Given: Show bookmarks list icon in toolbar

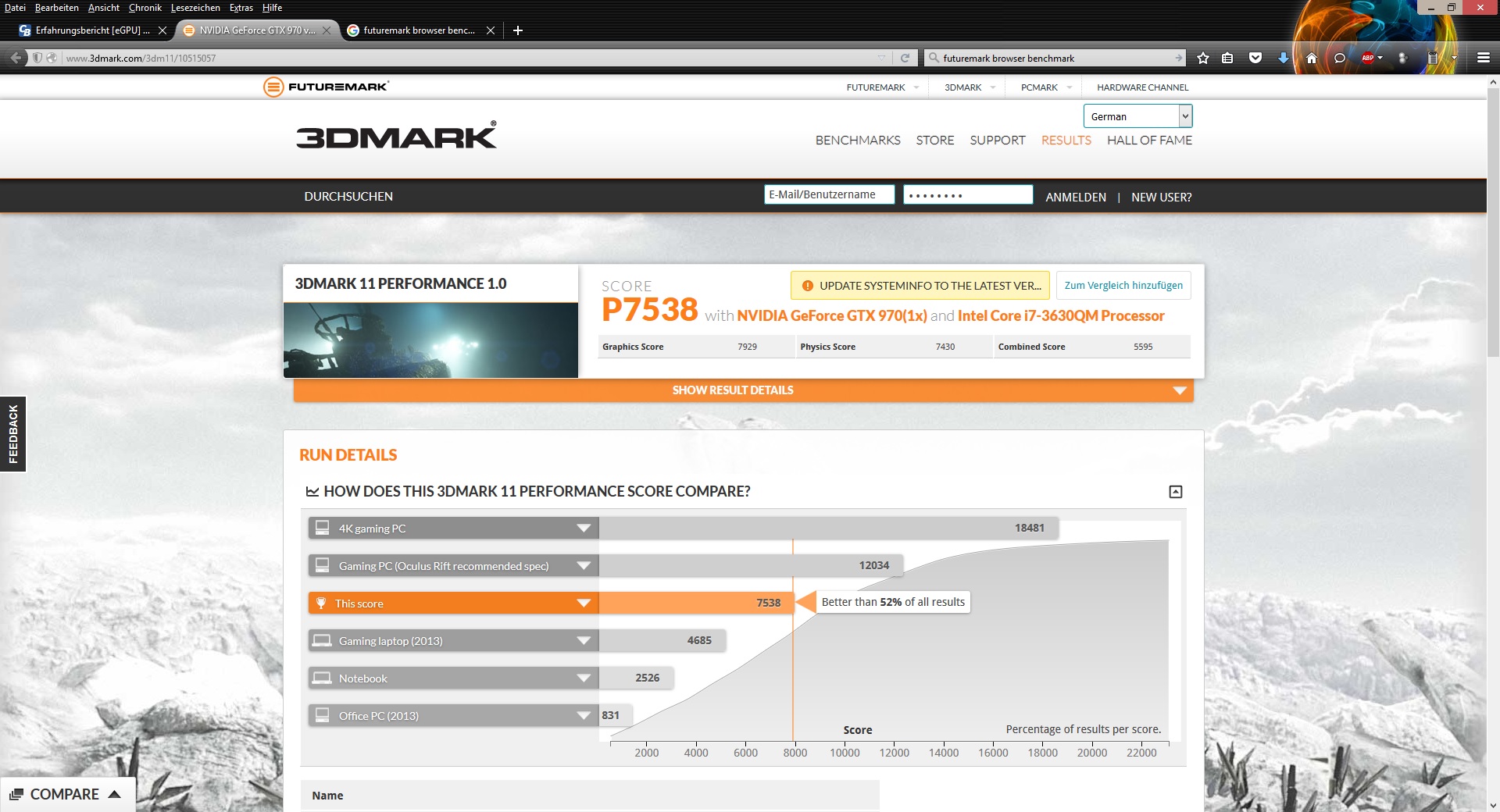Looking at the screenshot, I should (1227, 58).
